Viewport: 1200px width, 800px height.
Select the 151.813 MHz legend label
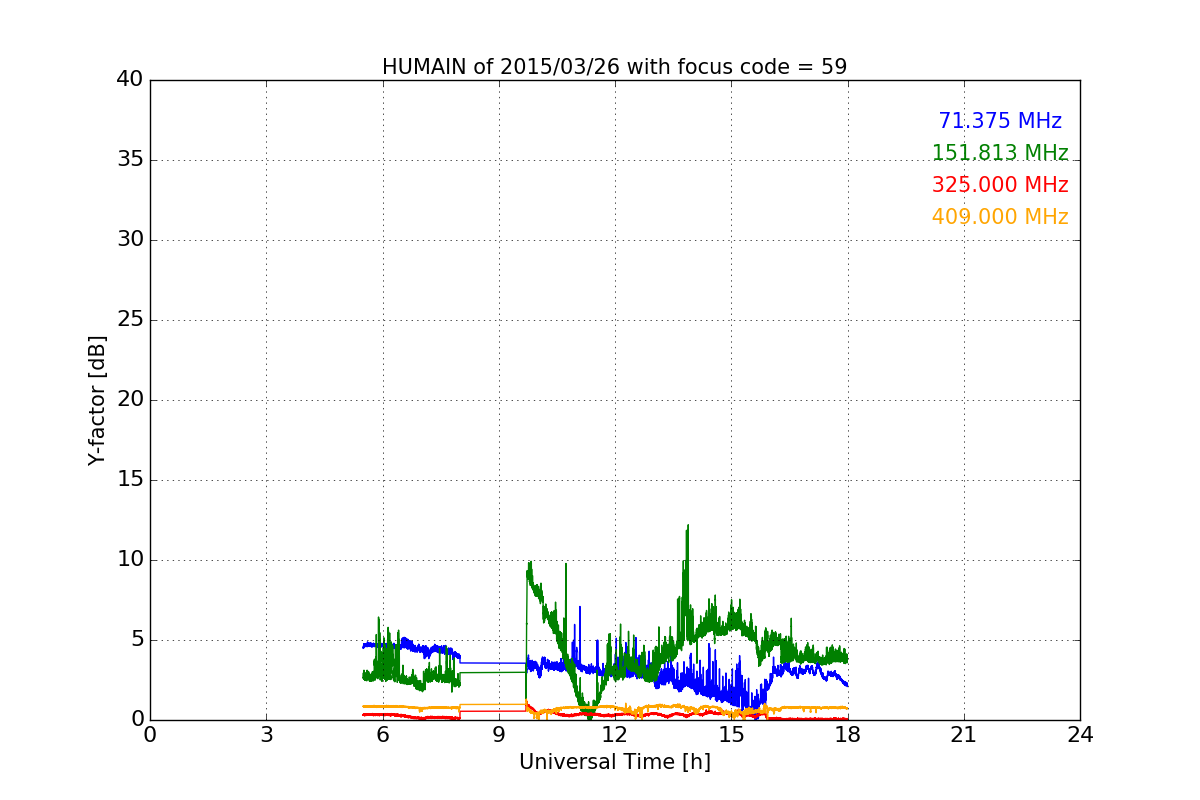click(x=1000, y=153)
